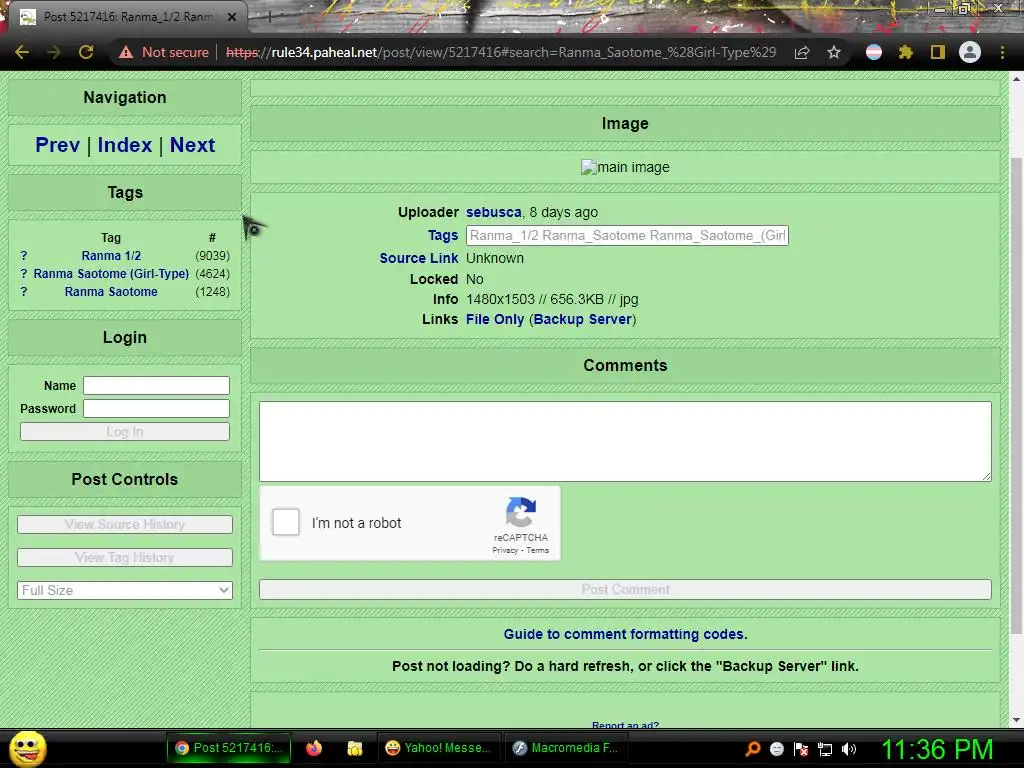Click the smiley face start button

tap(27, 748)
